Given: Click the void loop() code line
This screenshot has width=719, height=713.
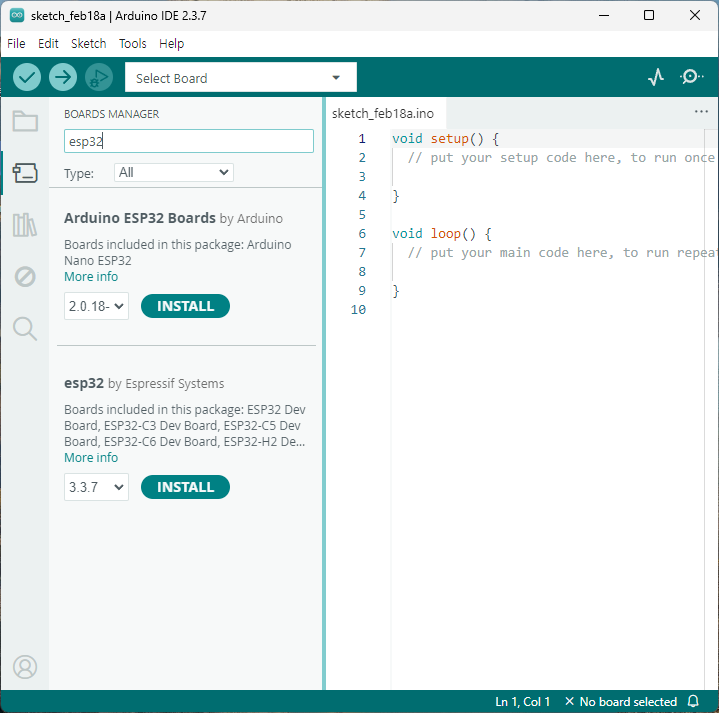Looking at the screenshot, I should coord(442,233).
